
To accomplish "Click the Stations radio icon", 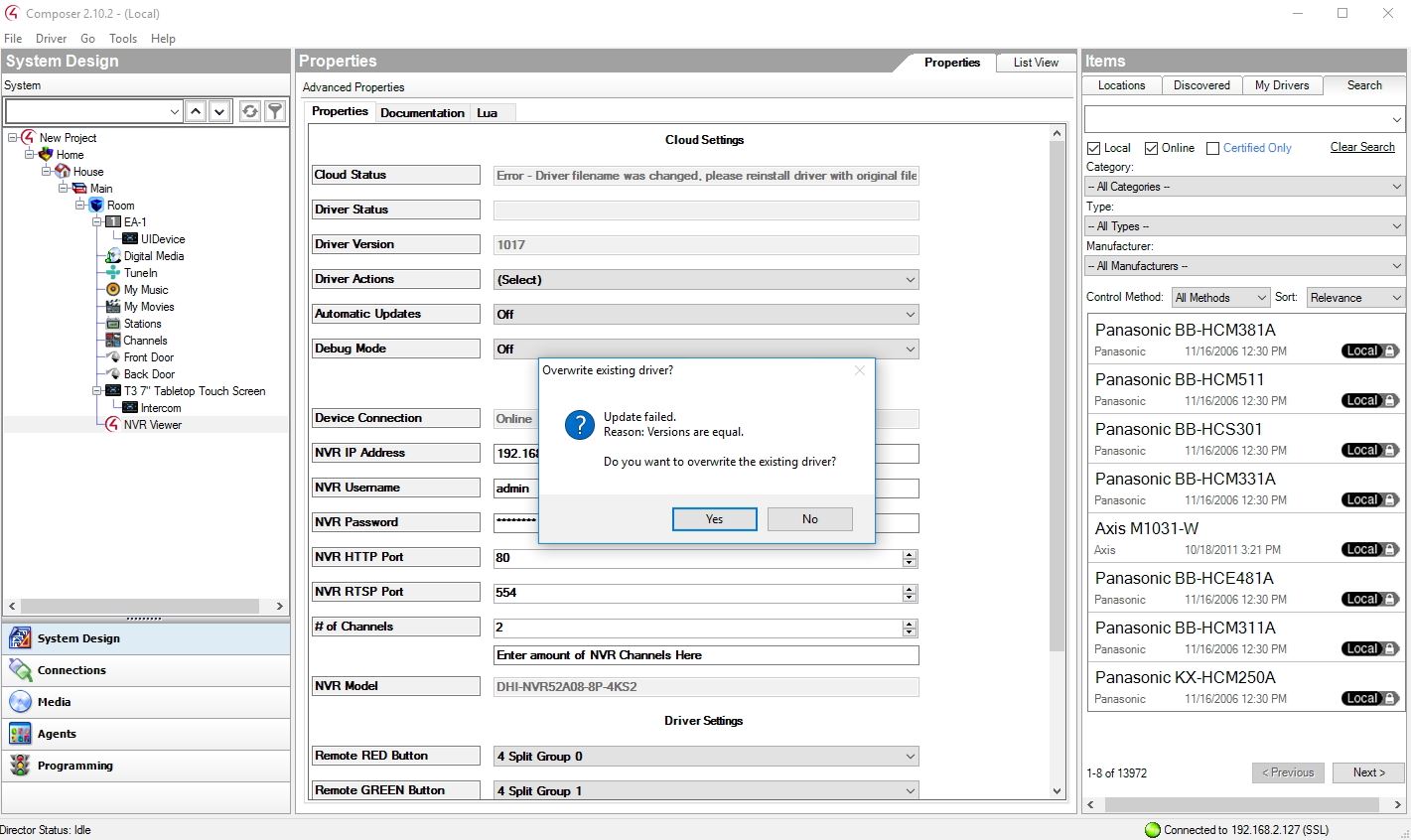I will [x=113, y=323].
